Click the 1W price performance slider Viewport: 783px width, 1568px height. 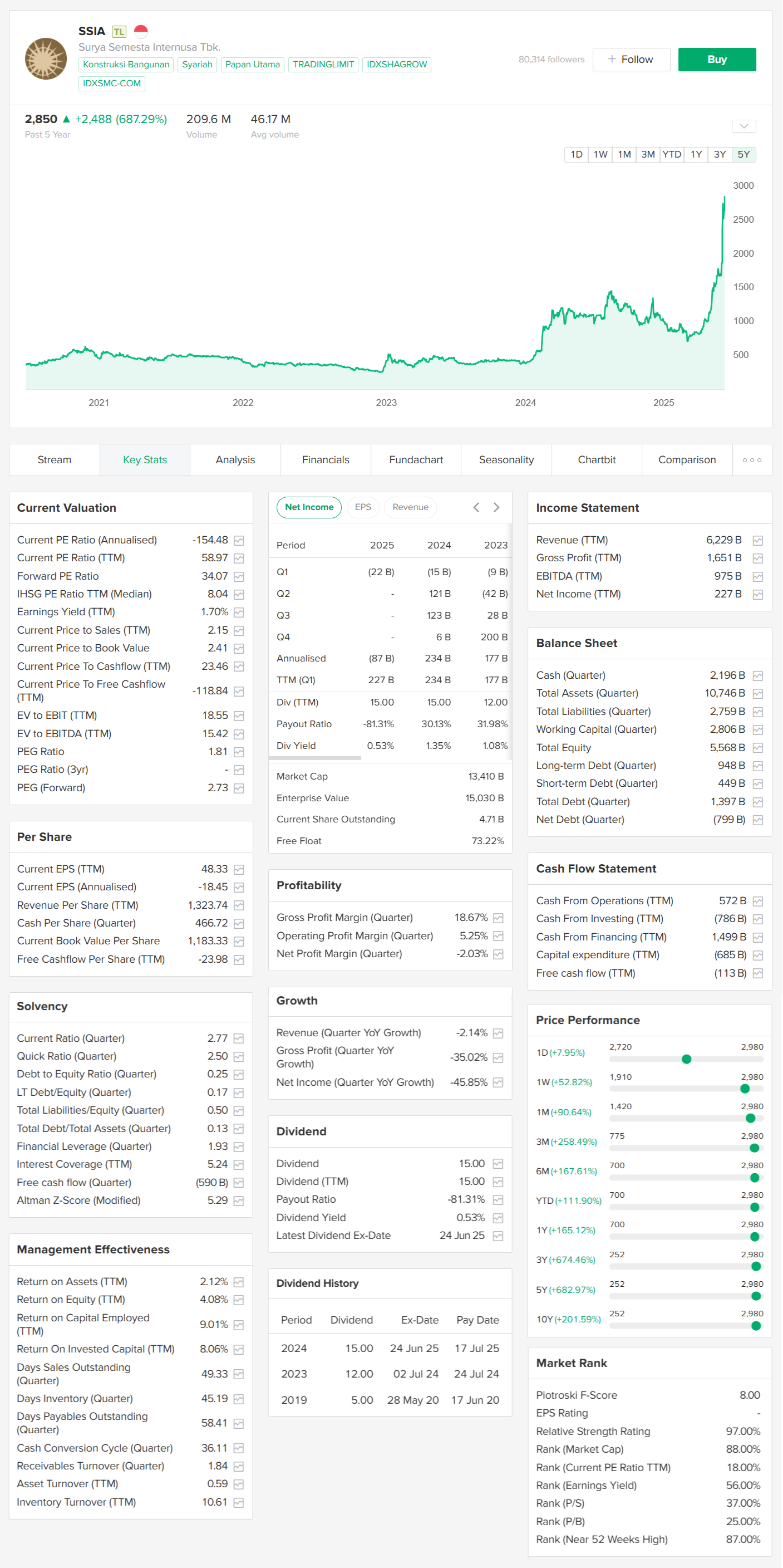(x=687, y=1089)
